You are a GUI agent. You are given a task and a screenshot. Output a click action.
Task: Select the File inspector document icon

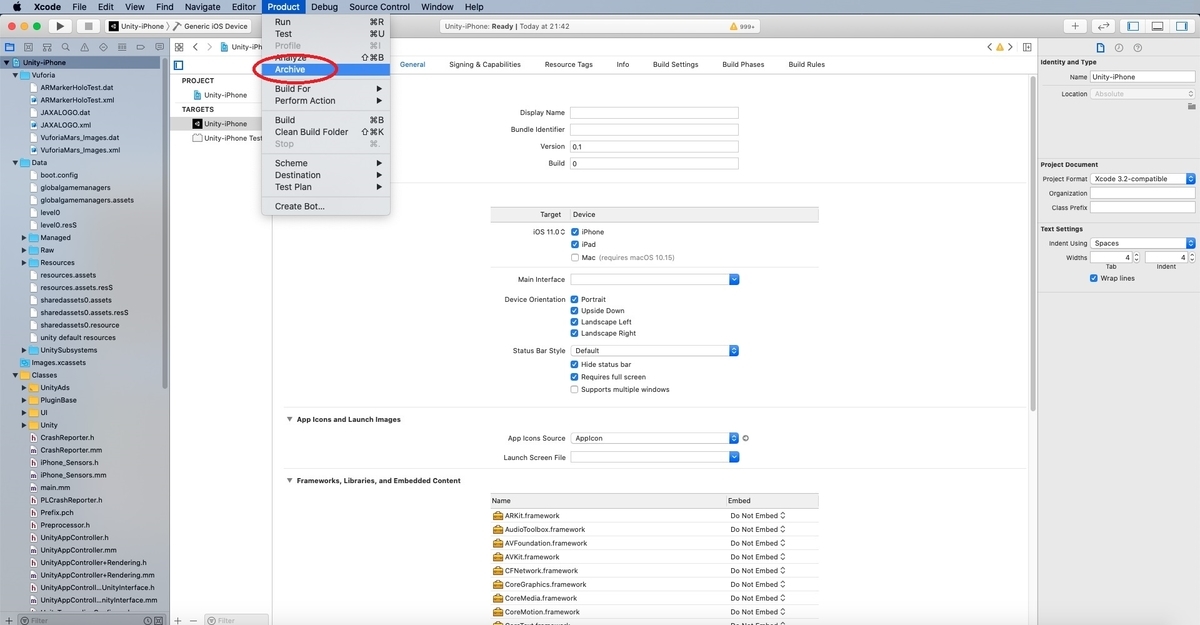click(x=1101, y=47)
